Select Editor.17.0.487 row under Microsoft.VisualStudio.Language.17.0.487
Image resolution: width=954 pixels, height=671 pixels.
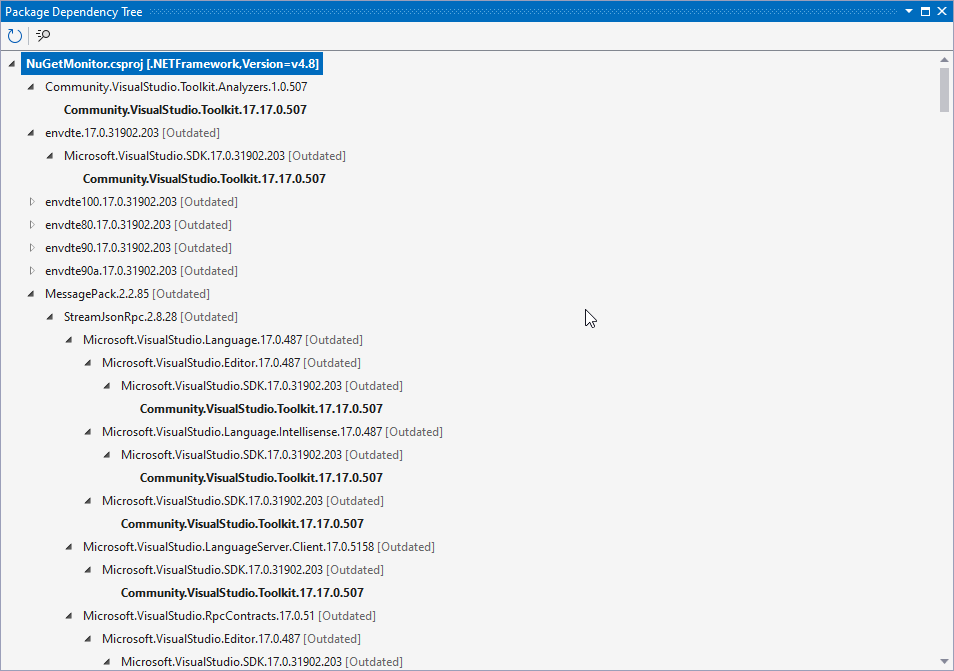coord(231,363)
